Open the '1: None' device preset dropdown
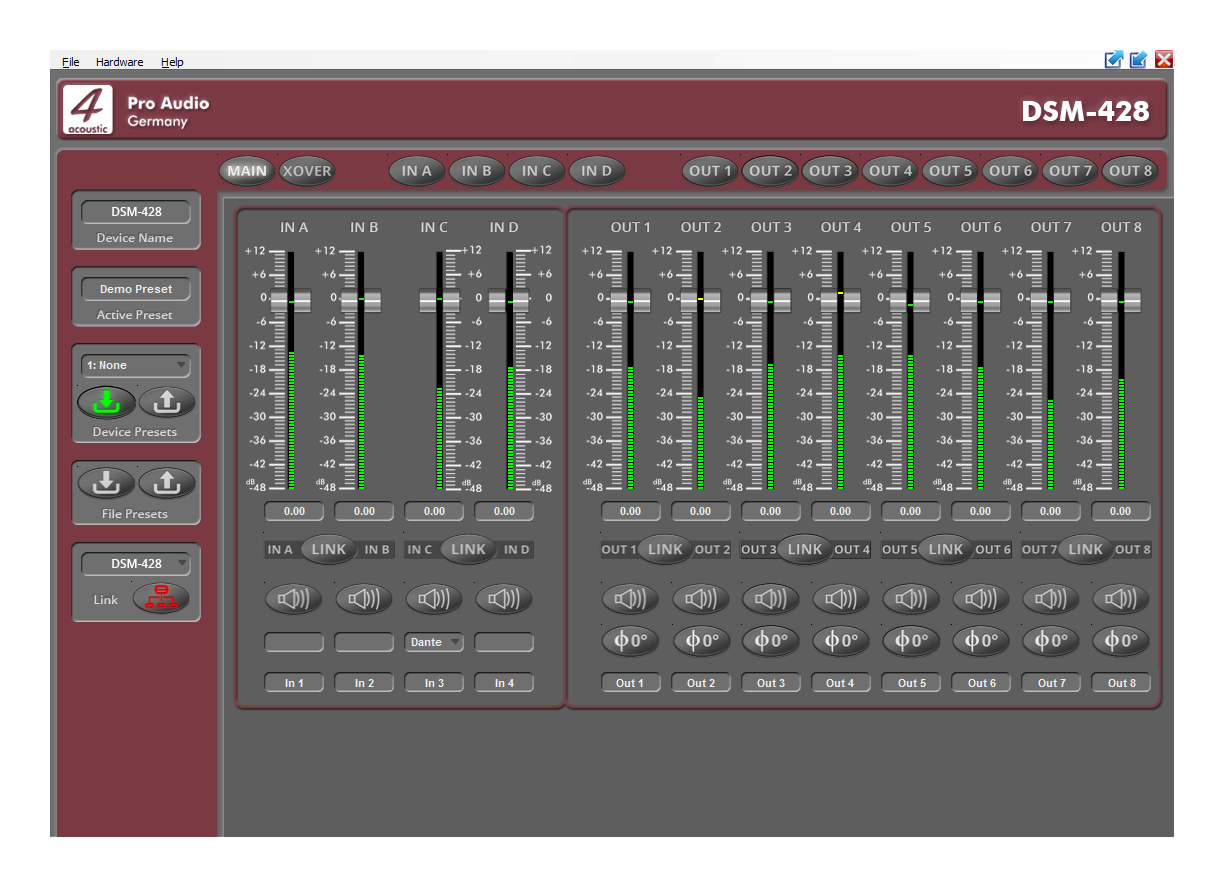This screenshot has height=888, width=1225. [135, 365]
